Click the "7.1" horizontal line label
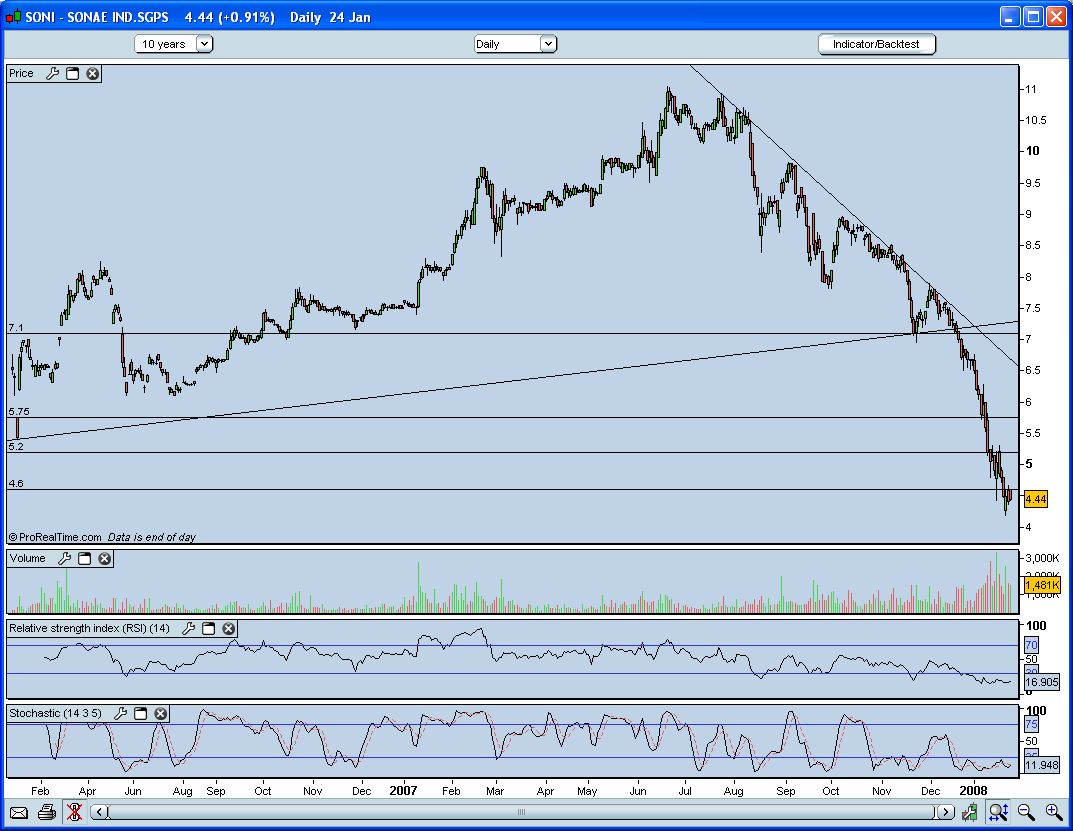1073x831 pixels. 16,328
